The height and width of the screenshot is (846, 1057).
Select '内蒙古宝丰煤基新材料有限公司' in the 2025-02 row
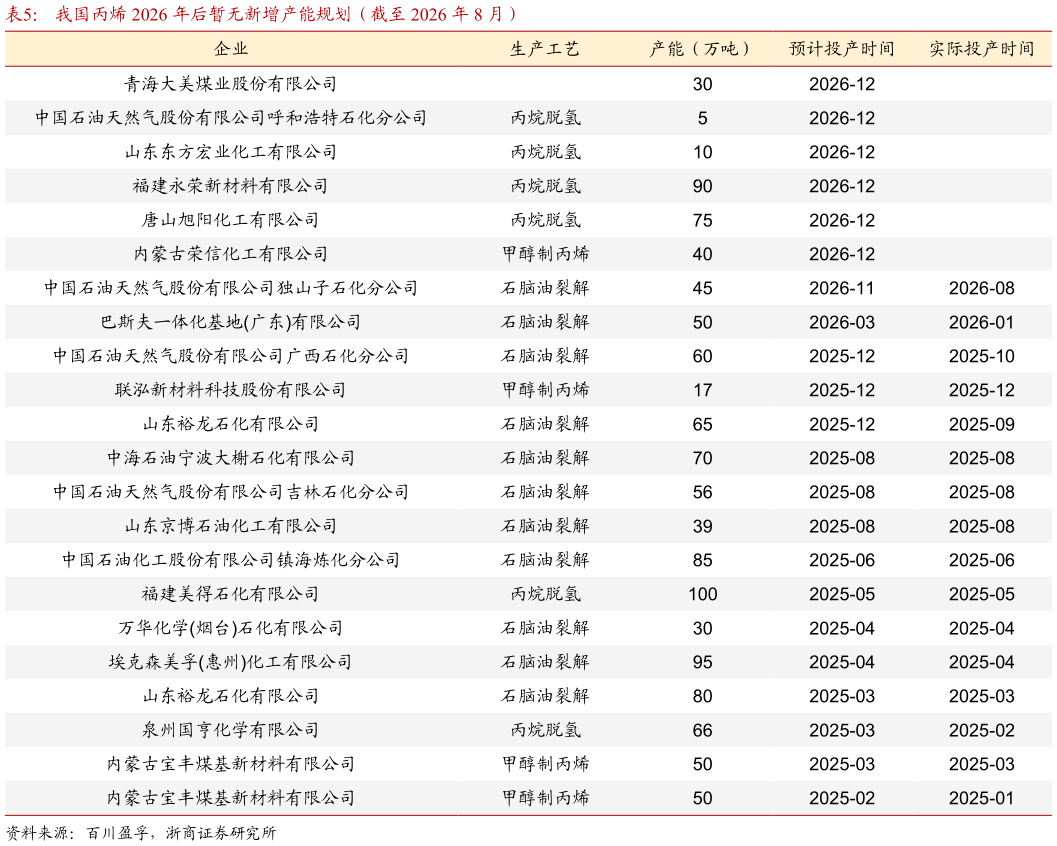click(x=231, y=798)
